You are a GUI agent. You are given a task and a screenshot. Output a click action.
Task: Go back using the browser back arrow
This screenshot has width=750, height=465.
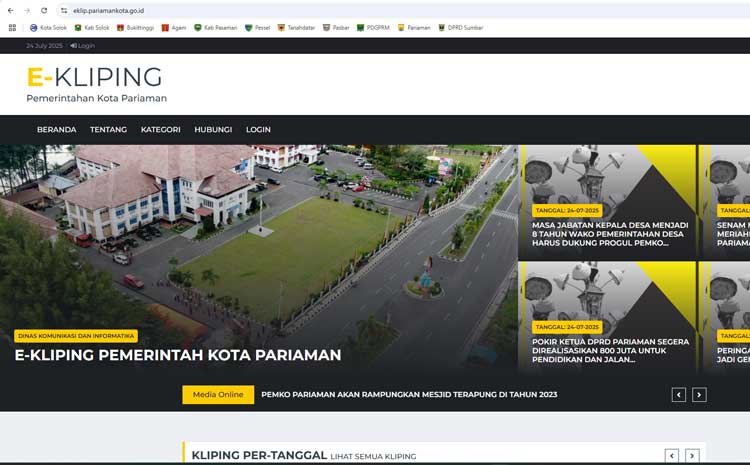tap(11, 11)
